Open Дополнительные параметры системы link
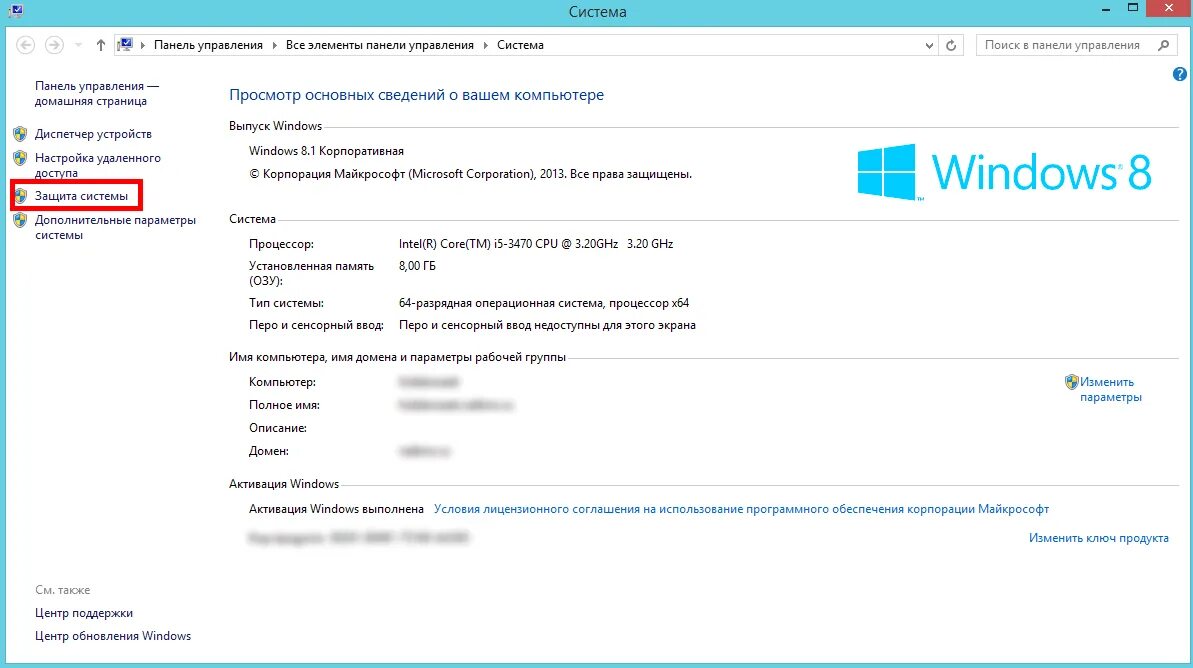Image resolution: width=1193 pixels, height=668 pixels. click(115, 227)
